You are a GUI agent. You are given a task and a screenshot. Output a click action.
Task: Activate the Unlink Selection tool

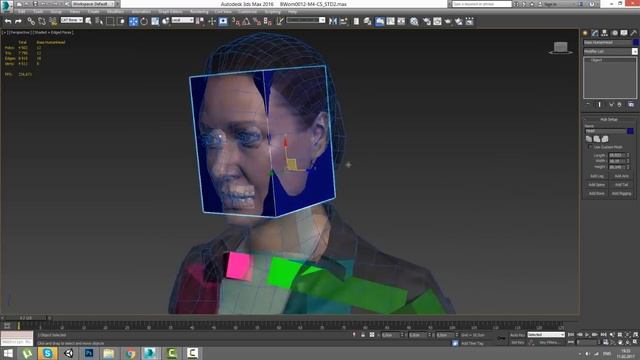tap(42, 21)
